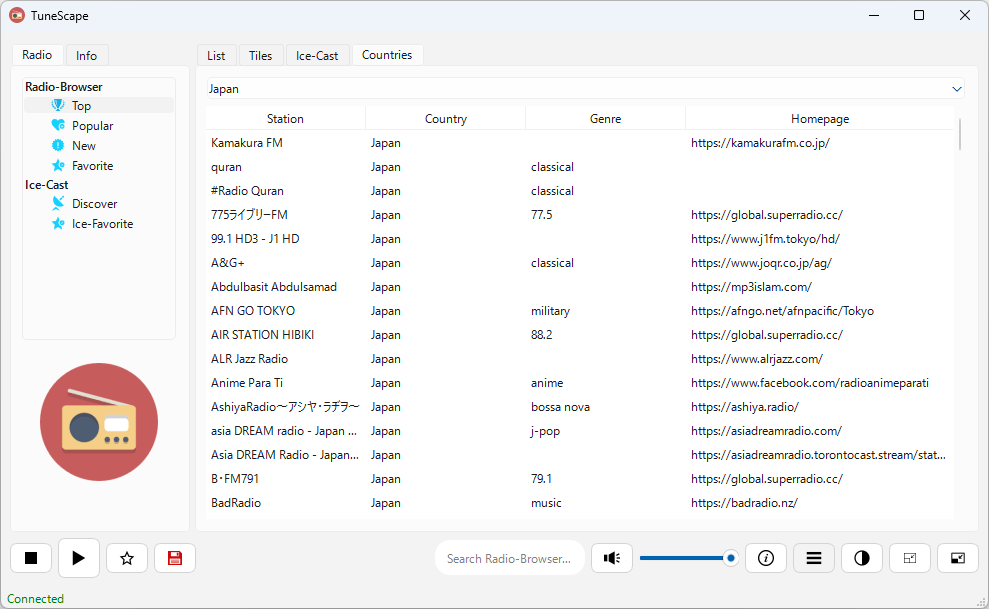
Task: Switch to the Tiles tab
Action: (260, 55)
